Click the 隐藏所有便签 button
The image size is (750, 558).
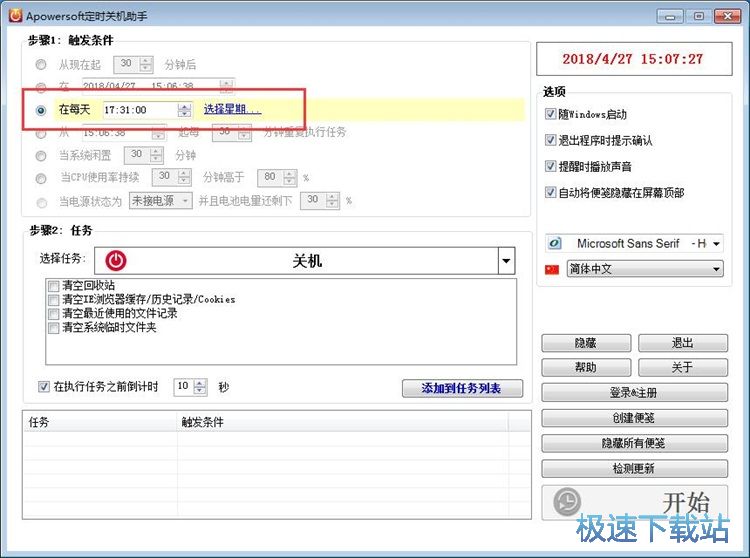pos(634,443)
